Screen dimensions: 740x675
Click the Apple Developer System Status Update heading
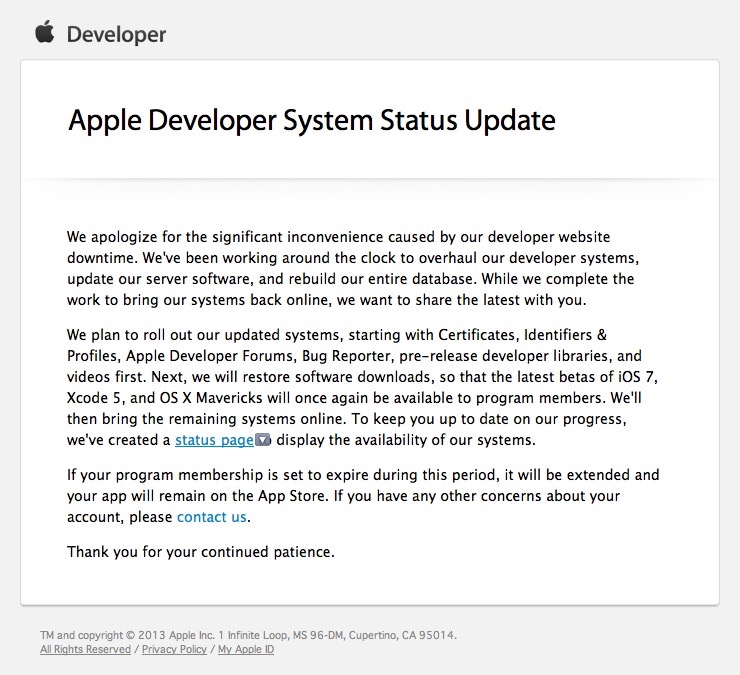[311, 120]
